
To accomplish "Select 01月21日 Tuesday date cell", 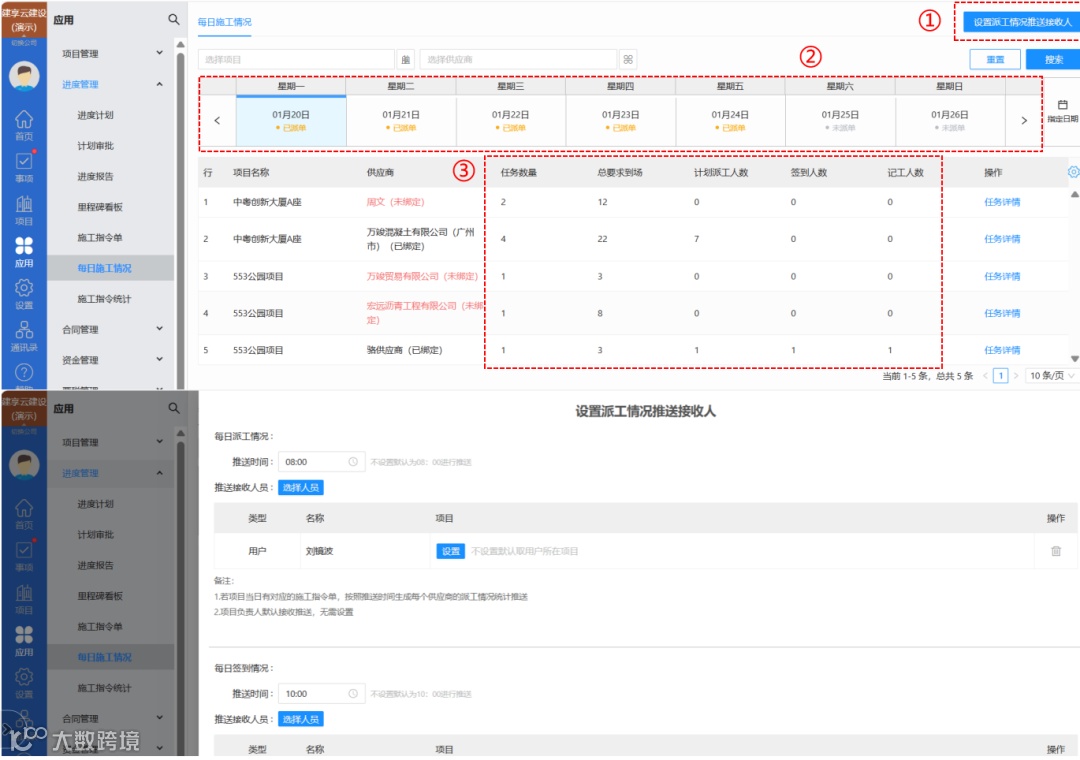I will [401, 121].
